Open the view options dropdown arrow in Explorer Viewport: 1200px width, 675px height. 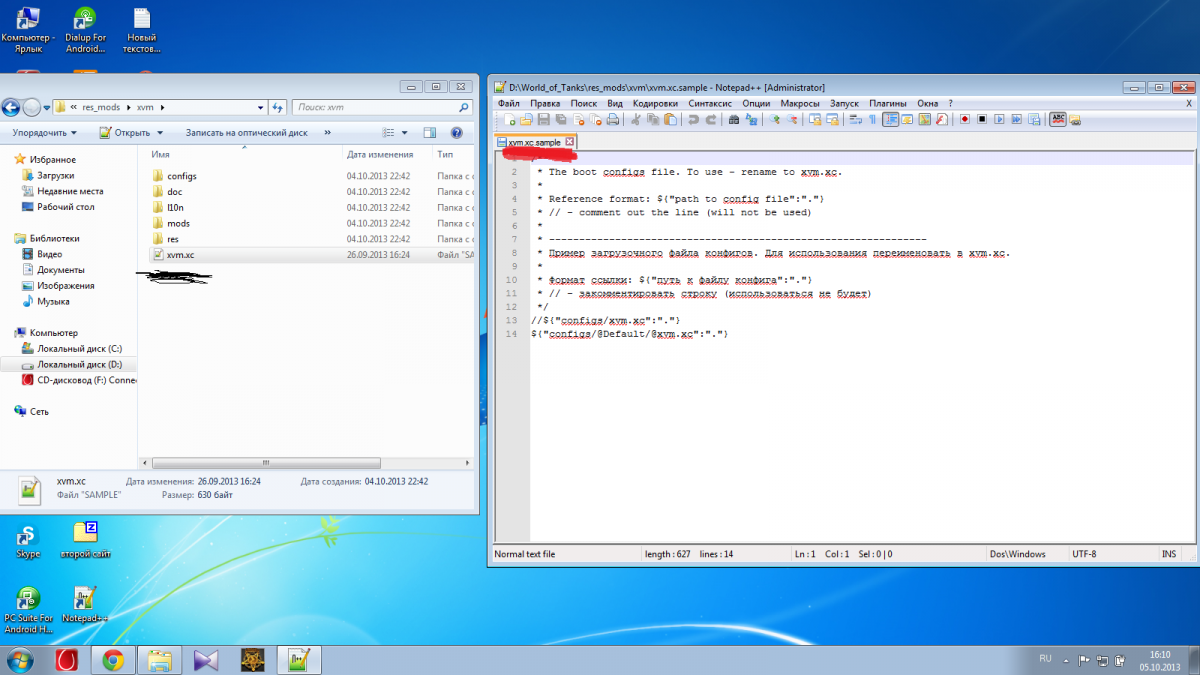tap(404, 132)
